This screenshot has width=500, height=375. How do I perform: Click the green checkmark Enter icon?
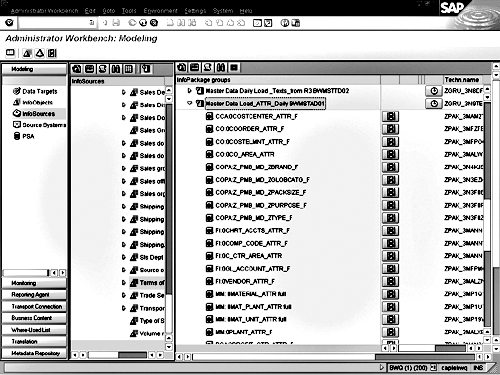point(9,23)
